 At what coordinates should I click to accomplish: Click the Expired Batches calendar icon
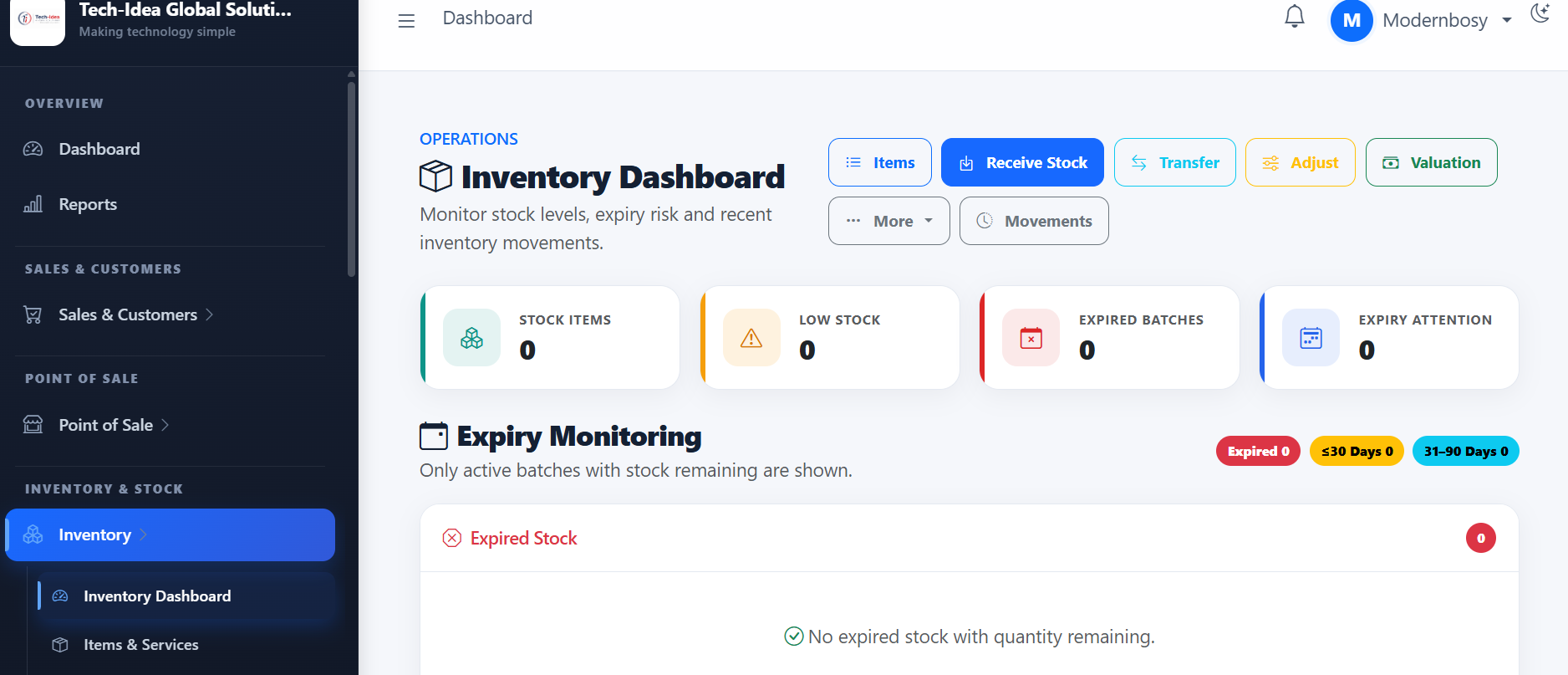point(1031,338)
